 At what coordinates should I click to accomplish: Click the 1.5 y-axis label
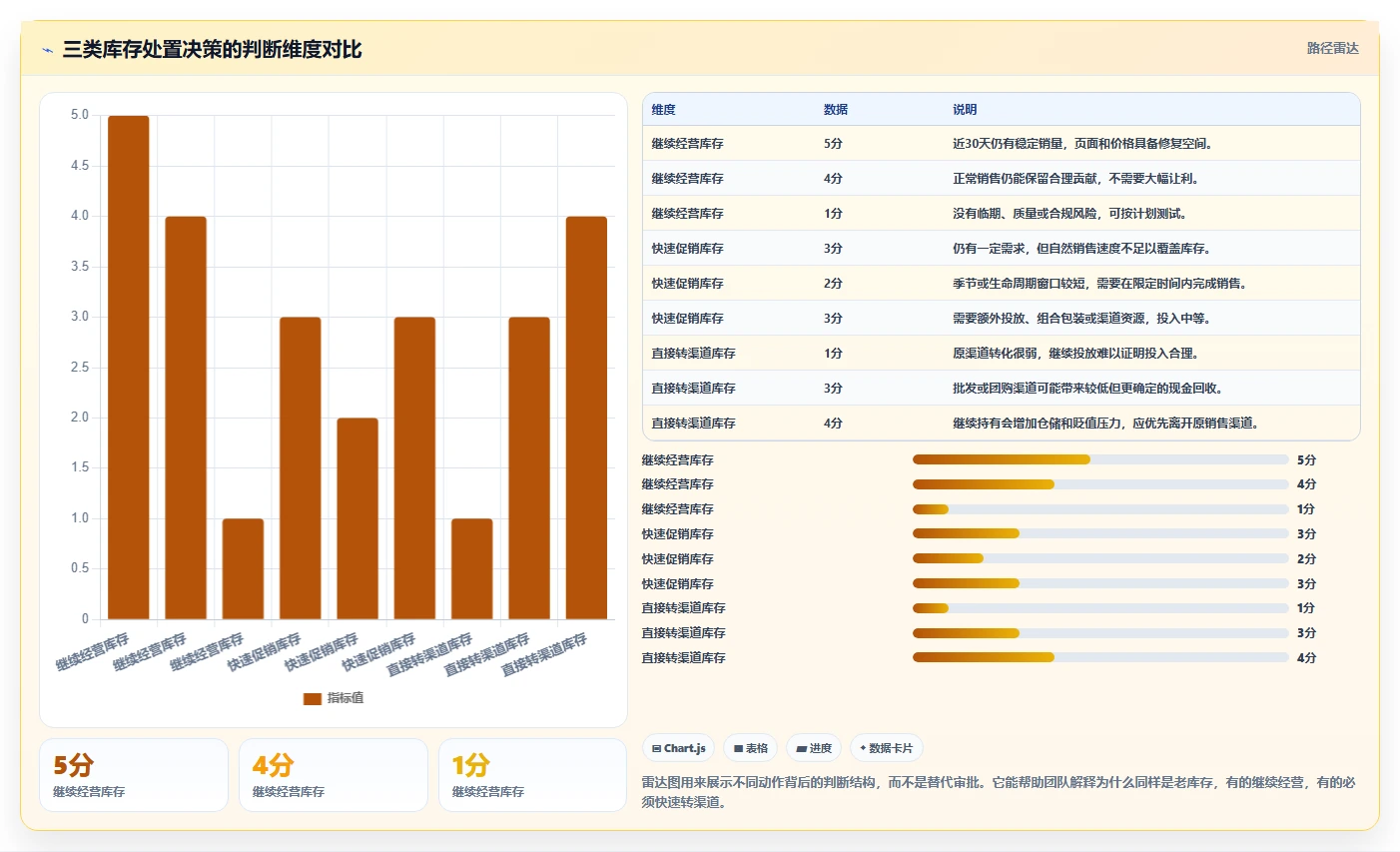tap(80, 467)
